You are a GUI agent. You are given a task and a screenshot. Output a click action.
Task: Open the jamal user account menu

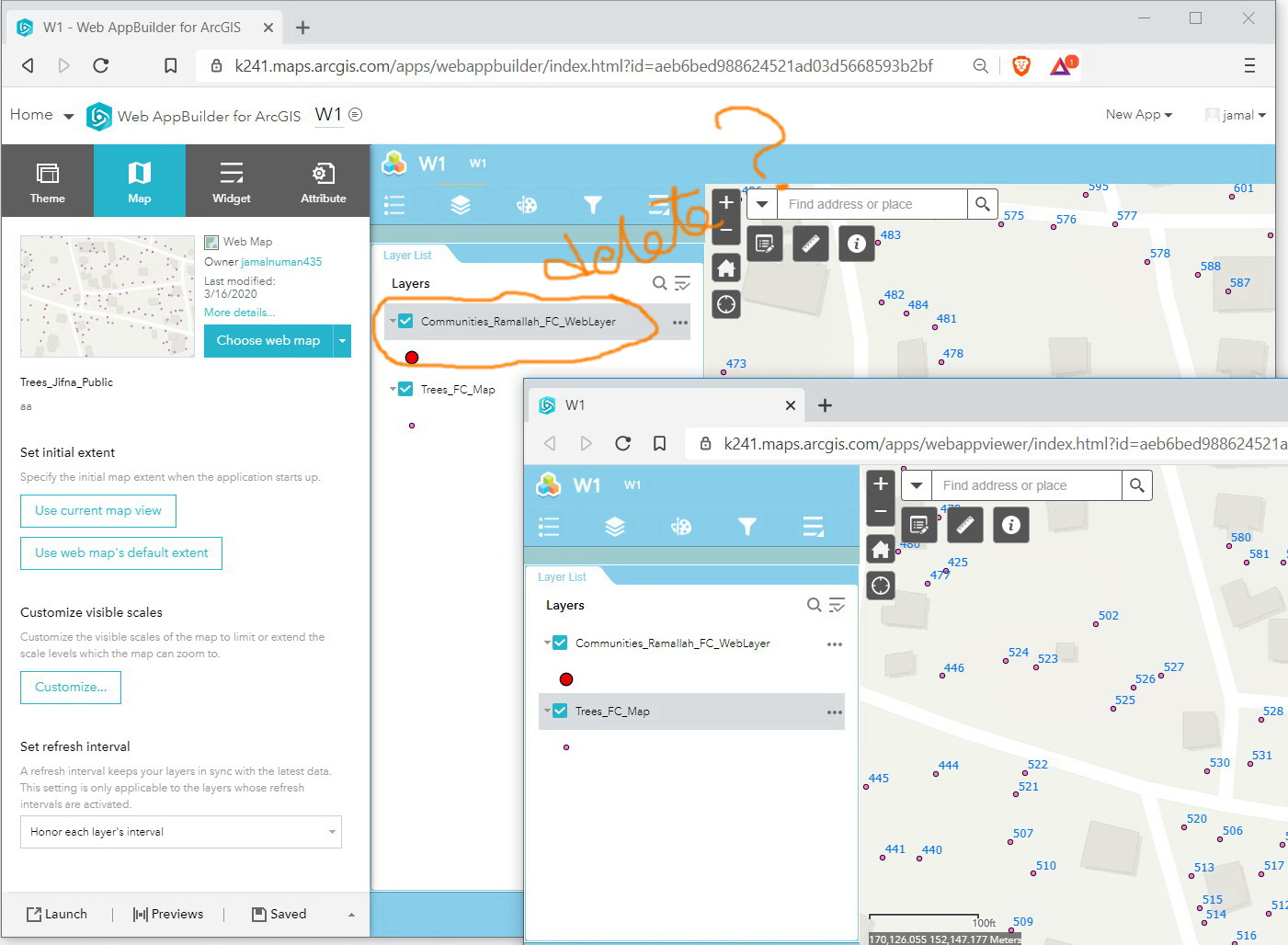click(1237, 115)
